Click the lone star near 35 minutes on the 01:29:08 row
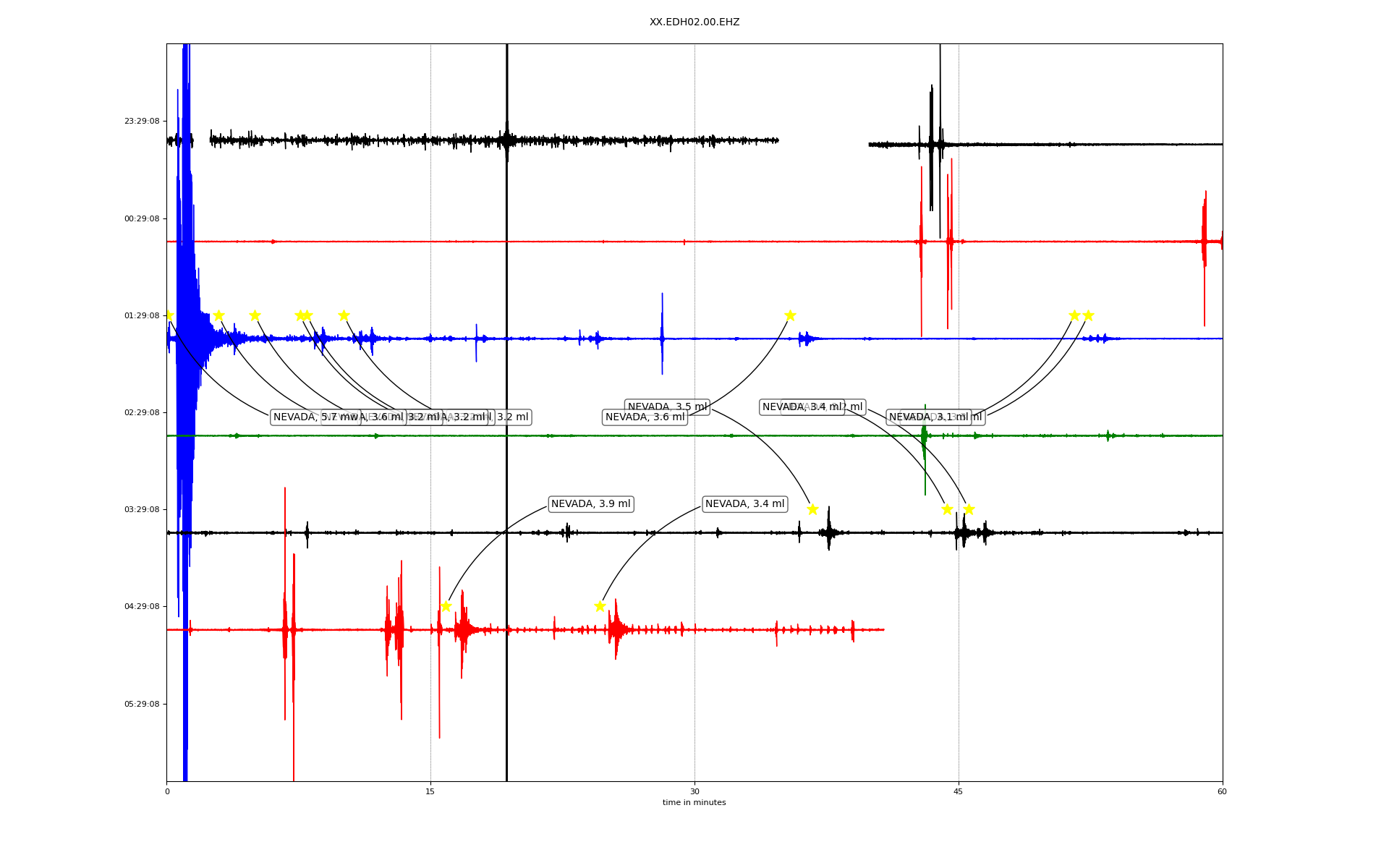 coord(790,315)
